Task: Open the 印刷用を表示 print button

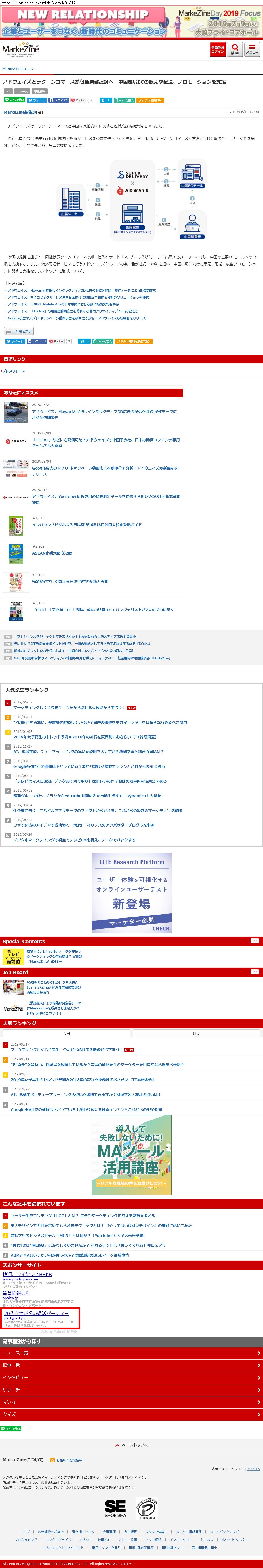Action: click(x=19, y=331)
